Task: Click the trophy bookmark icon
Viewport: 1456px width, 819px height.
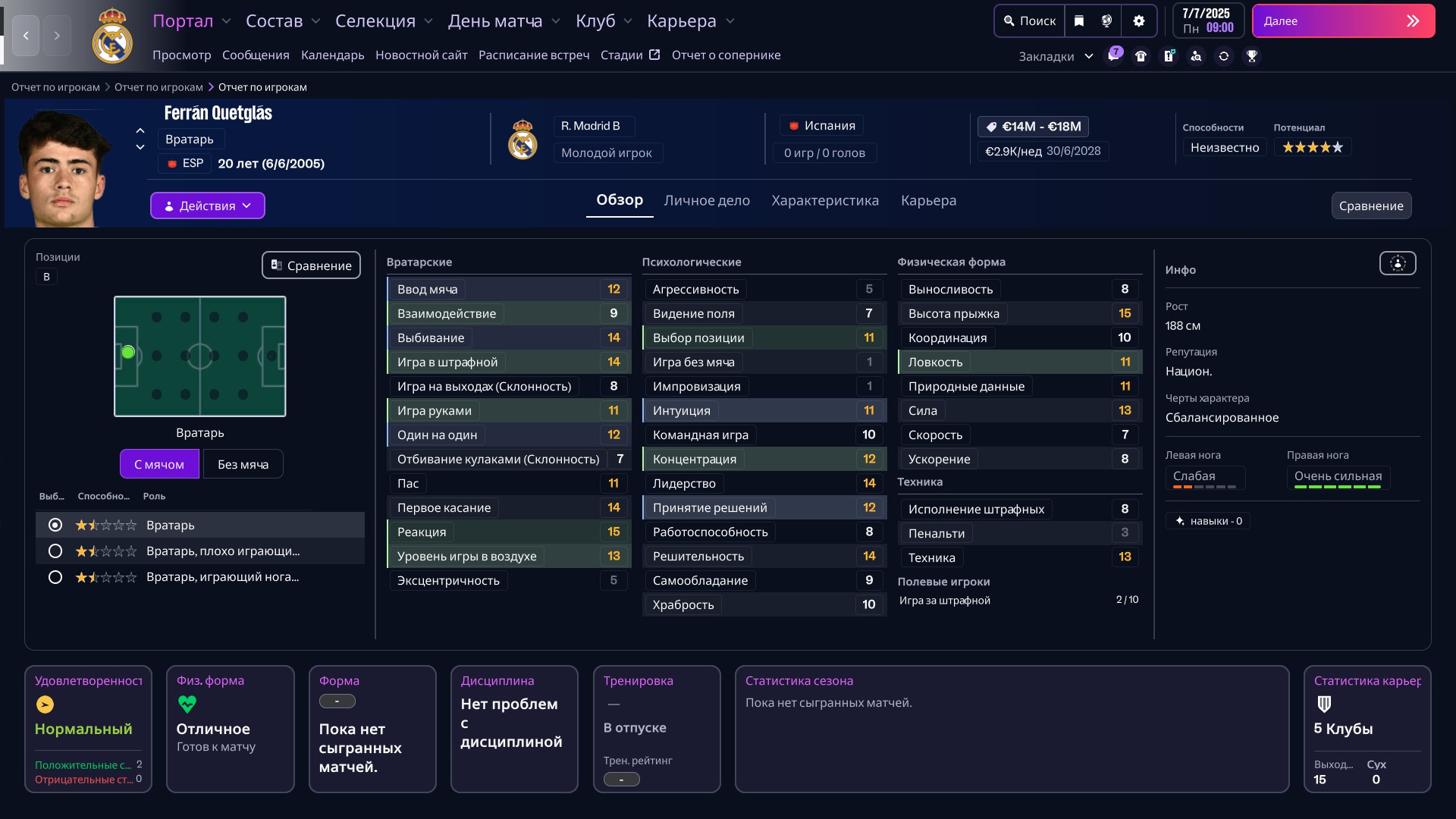Action: 1252,56
